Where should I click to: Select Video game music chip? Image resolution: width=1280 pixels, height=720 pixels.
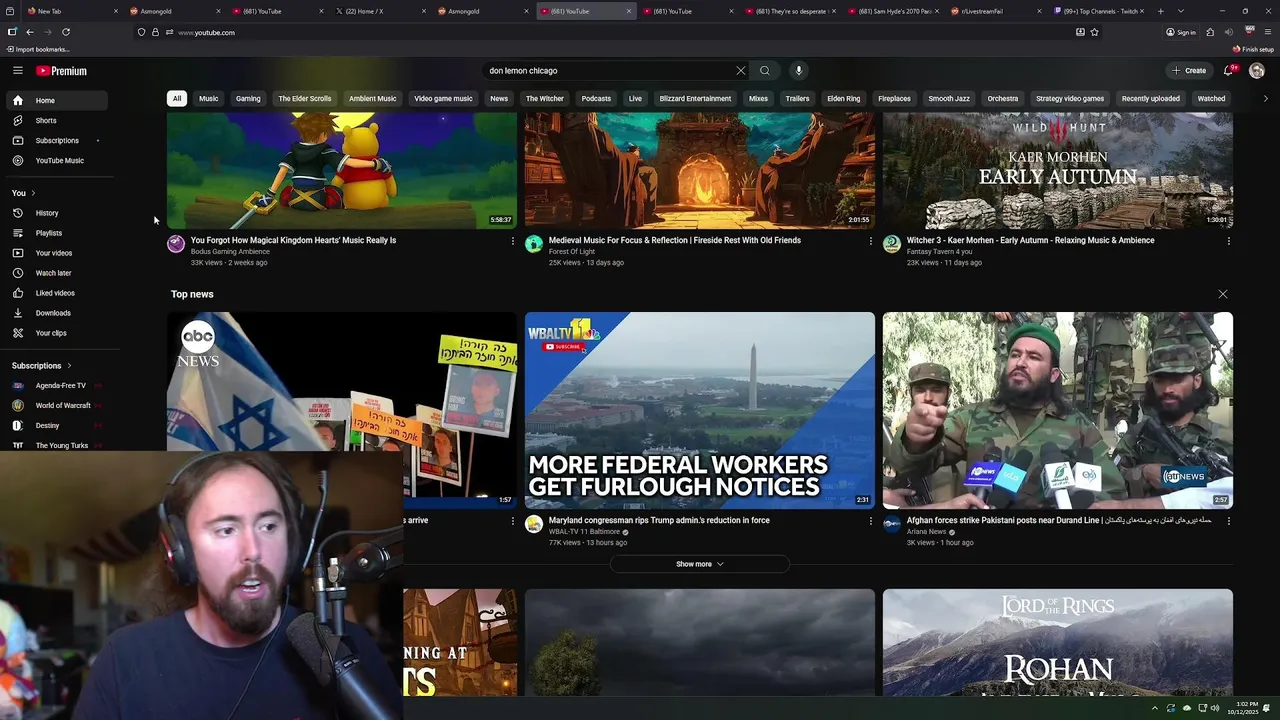pyautogui.click(x=443, y=99)
